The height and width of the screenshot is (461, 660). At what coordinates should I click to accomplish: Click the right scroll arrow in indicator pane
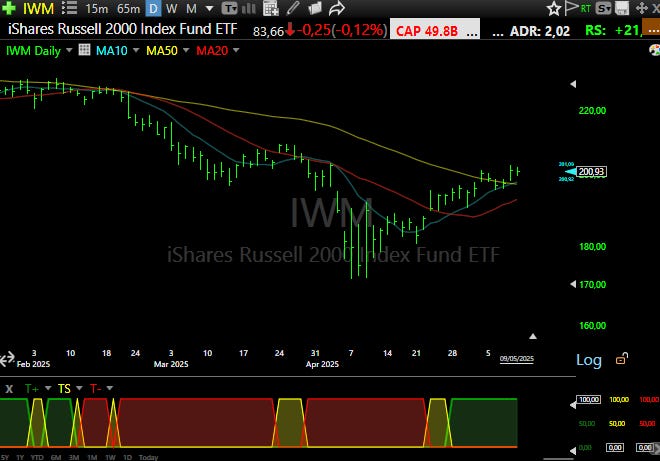pos(656,448)
